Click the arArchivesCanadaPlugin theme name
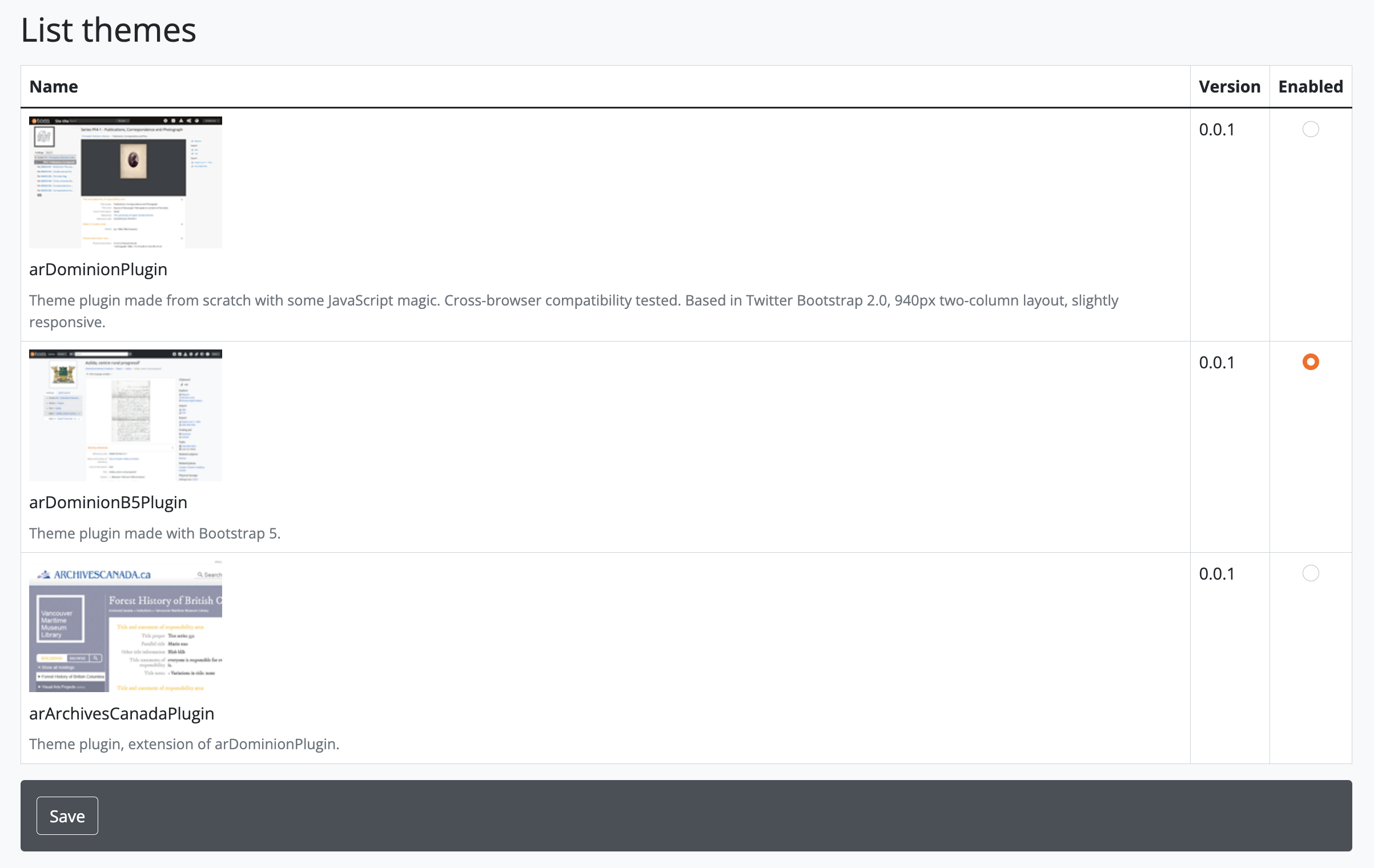Screen dimensions: 1374x868 [x=122, y=714]
